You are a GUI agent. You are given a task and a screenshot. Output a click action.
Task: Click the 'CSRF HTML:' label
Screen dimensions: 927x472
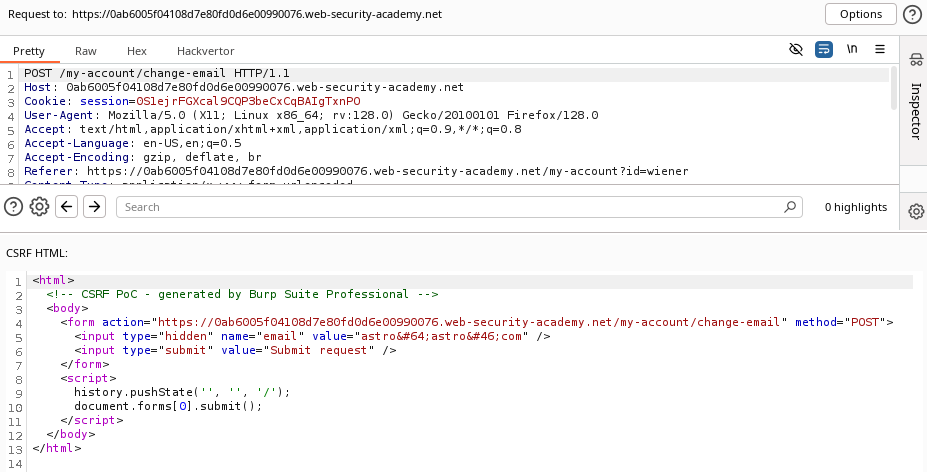point(37,253)
